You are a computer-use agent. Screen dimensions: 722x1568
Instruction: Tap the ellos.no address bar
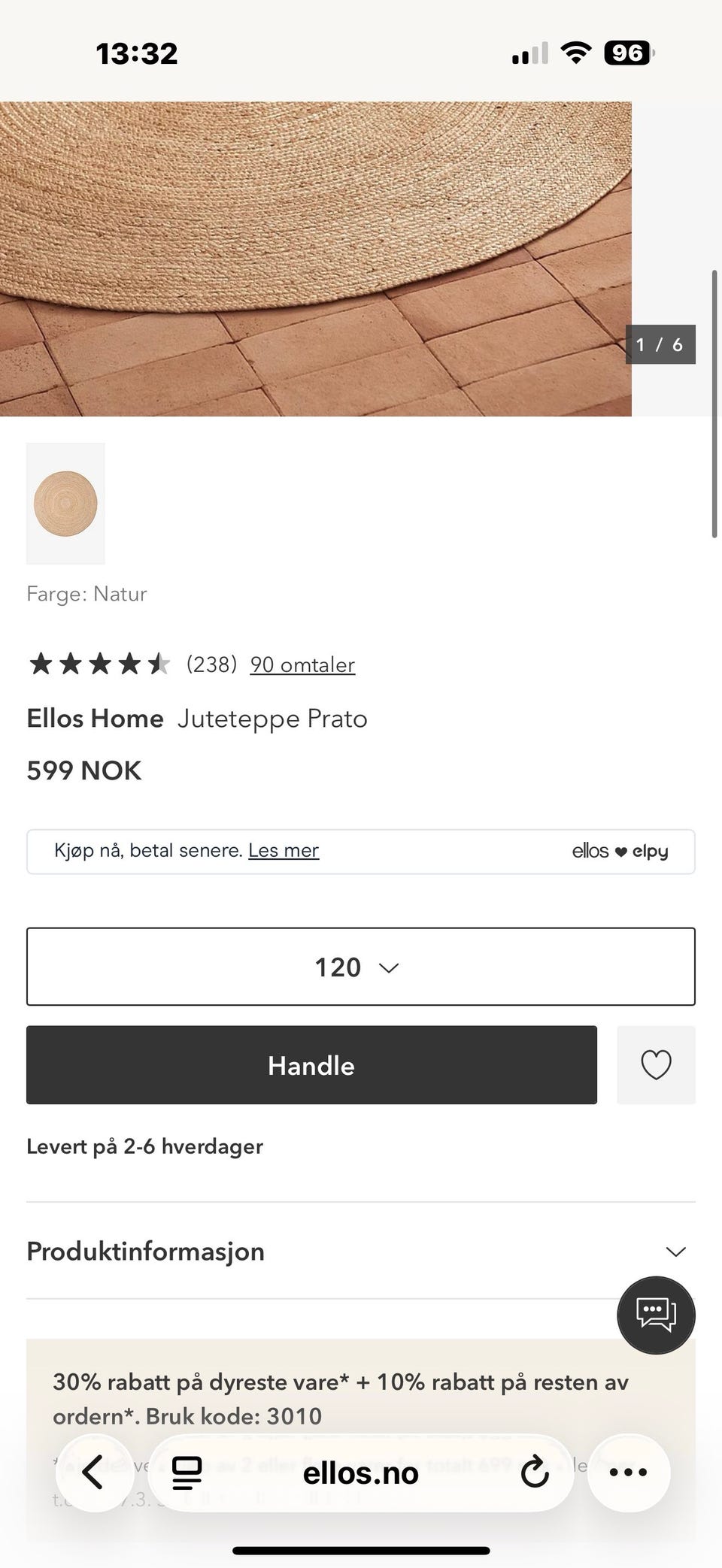pyautogui.click(x=360, y=1473)
